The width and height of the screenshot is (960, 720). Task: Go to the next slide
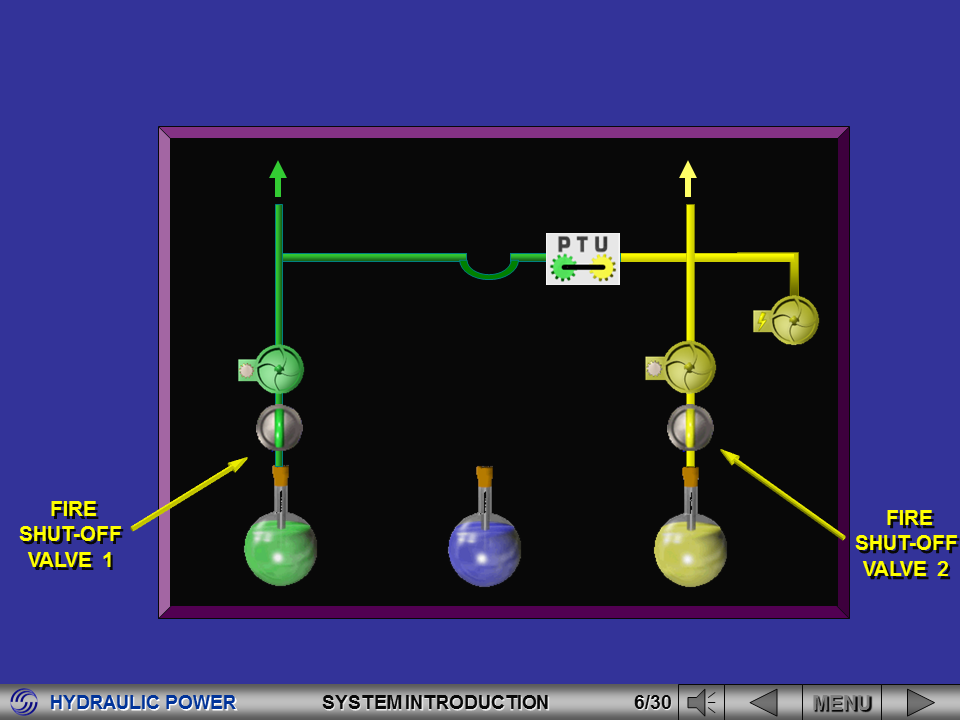coord(920,702)
